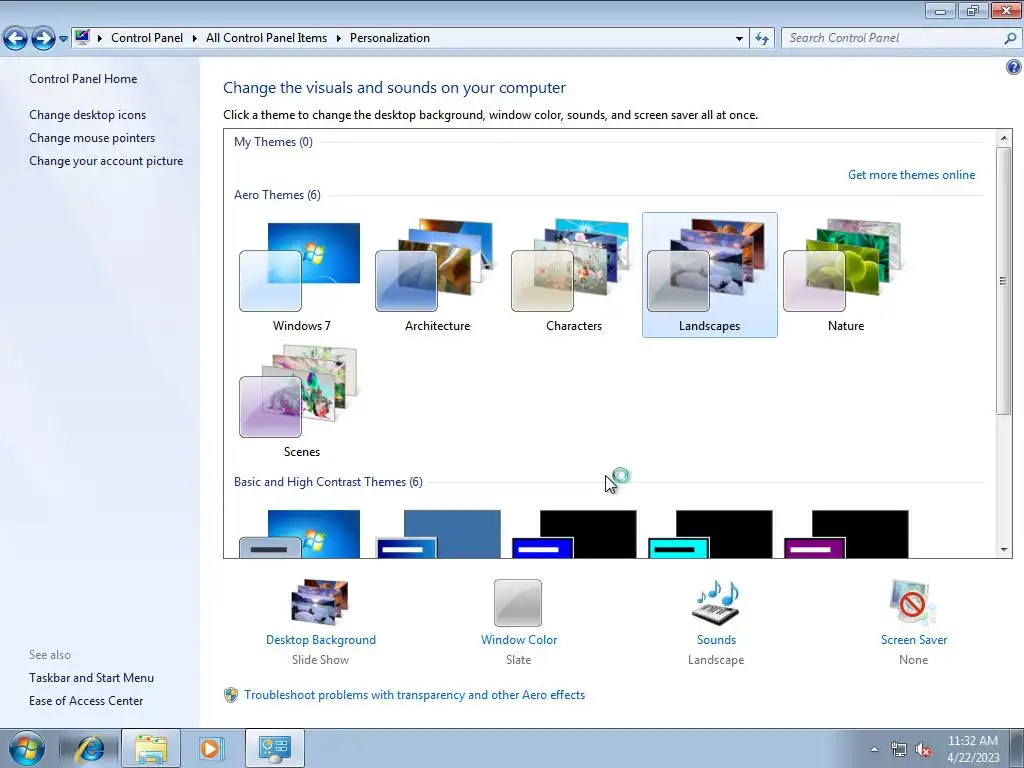Image resolution: width=1024 pixels, height=768 pixels.
Task: Click the Forward navigation arrow
Action: click(43, 39)
